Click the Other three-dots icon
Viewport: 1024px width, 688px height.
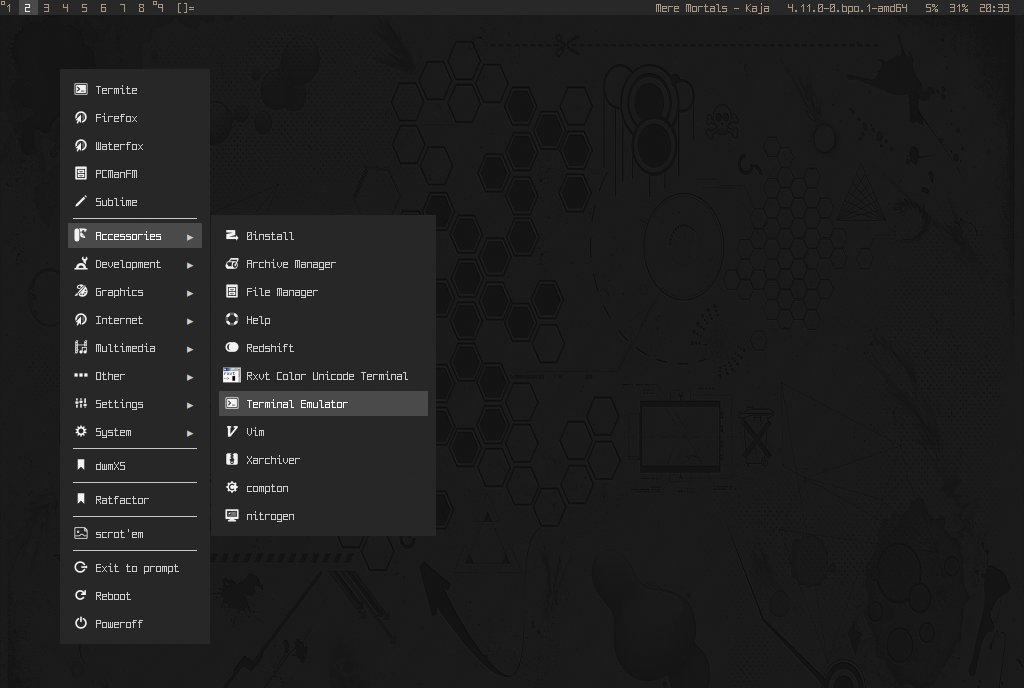[x=81, y=375]
